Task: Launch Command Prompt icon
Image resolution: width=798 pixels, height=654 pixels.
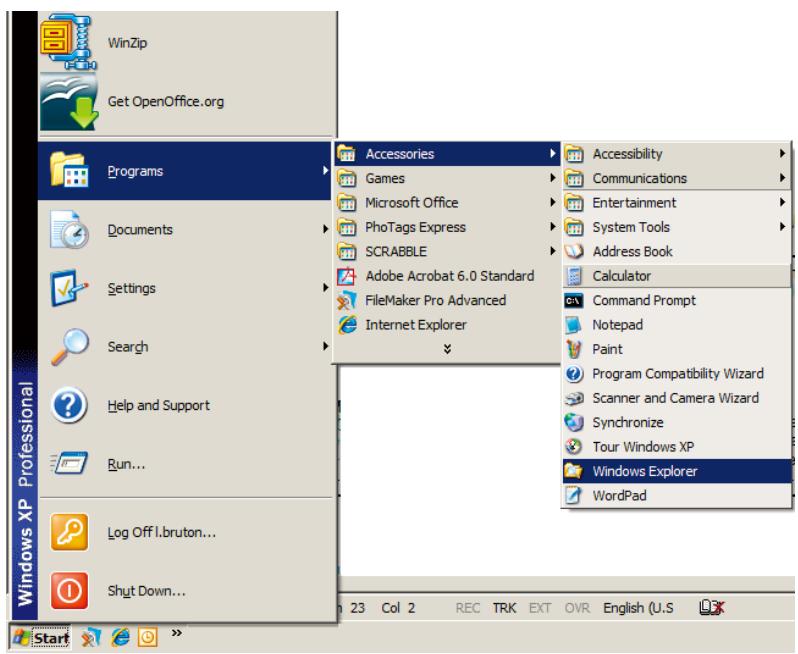Action: click(574, 300)
